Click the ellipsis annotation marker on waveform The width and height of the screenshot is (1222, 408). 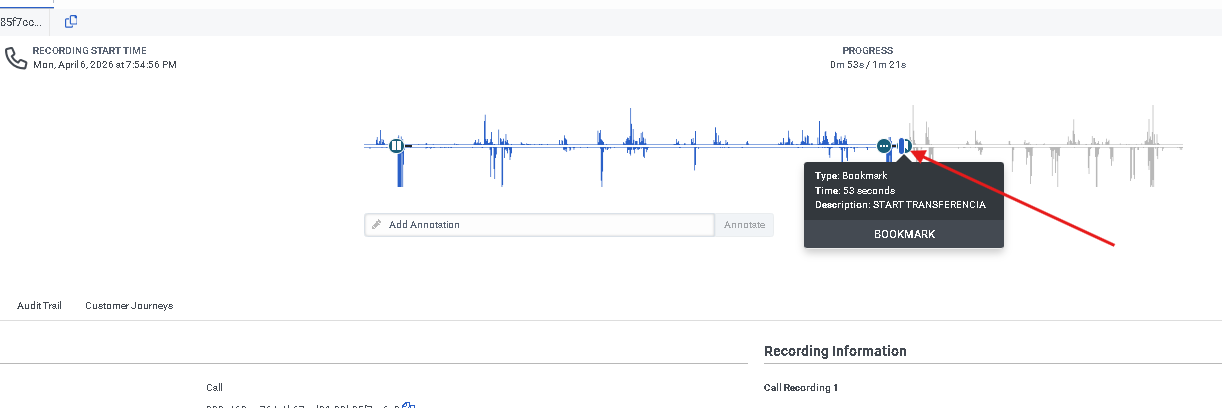[884, 146]
